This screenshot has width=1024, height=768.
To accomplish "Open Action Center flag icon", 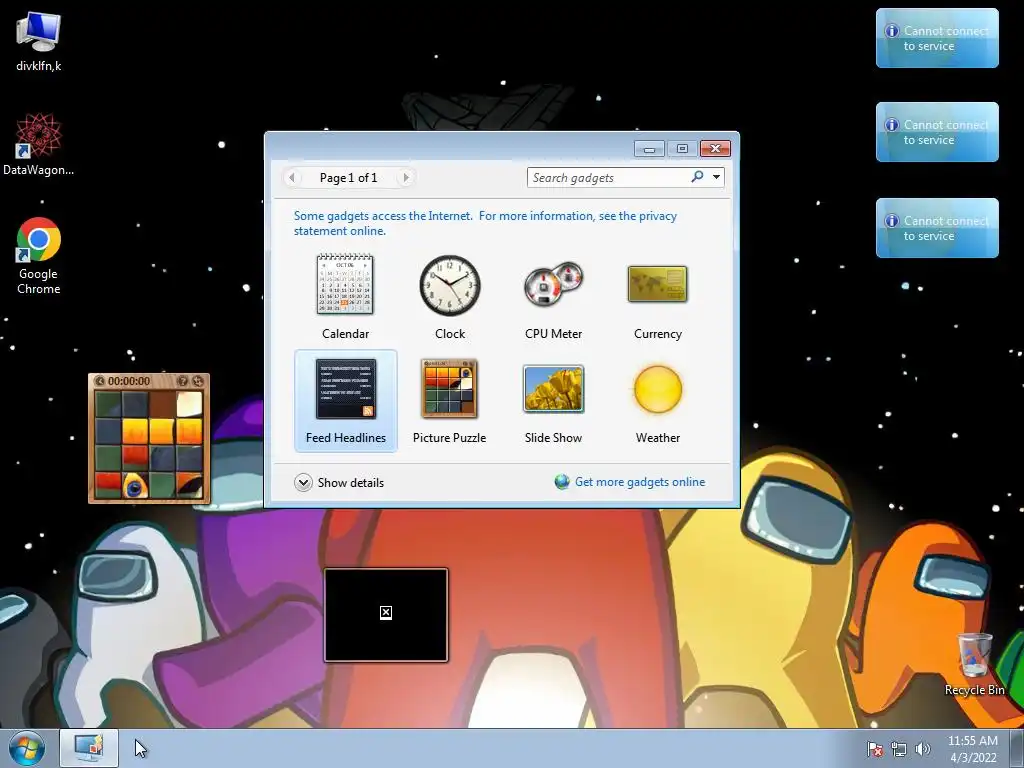I will (x=874, y=749).
